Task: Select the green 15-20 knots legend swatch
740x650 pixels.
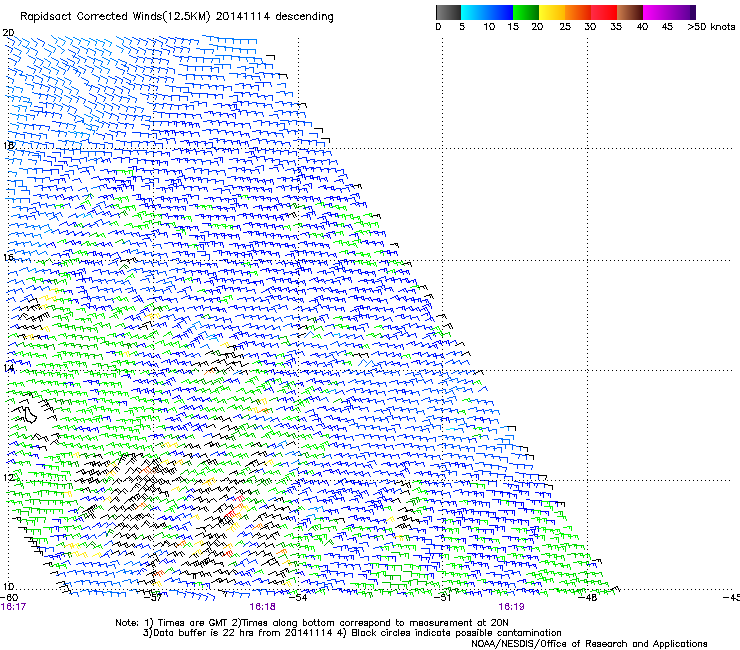Action: click(526, 12)
